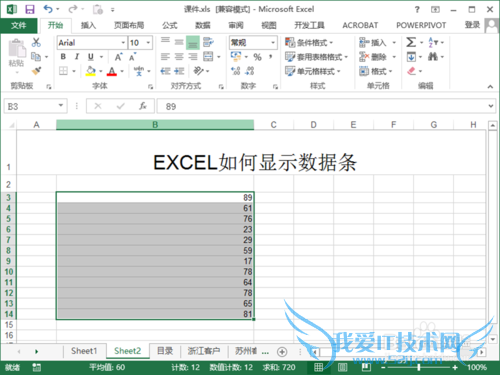
Task: Increase decimal places
Action: [x=236, y=71]
